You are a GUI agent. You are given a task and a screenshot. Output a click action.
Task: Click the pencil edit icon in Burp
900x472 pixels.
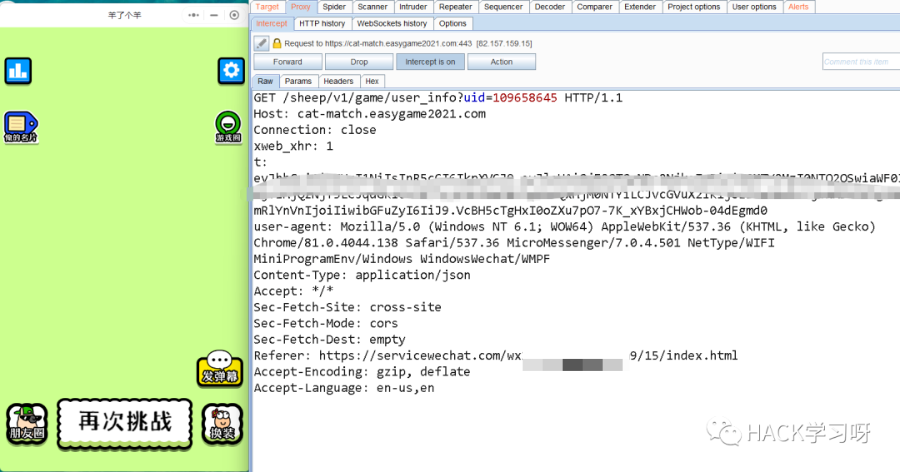[x=261, y=43]
